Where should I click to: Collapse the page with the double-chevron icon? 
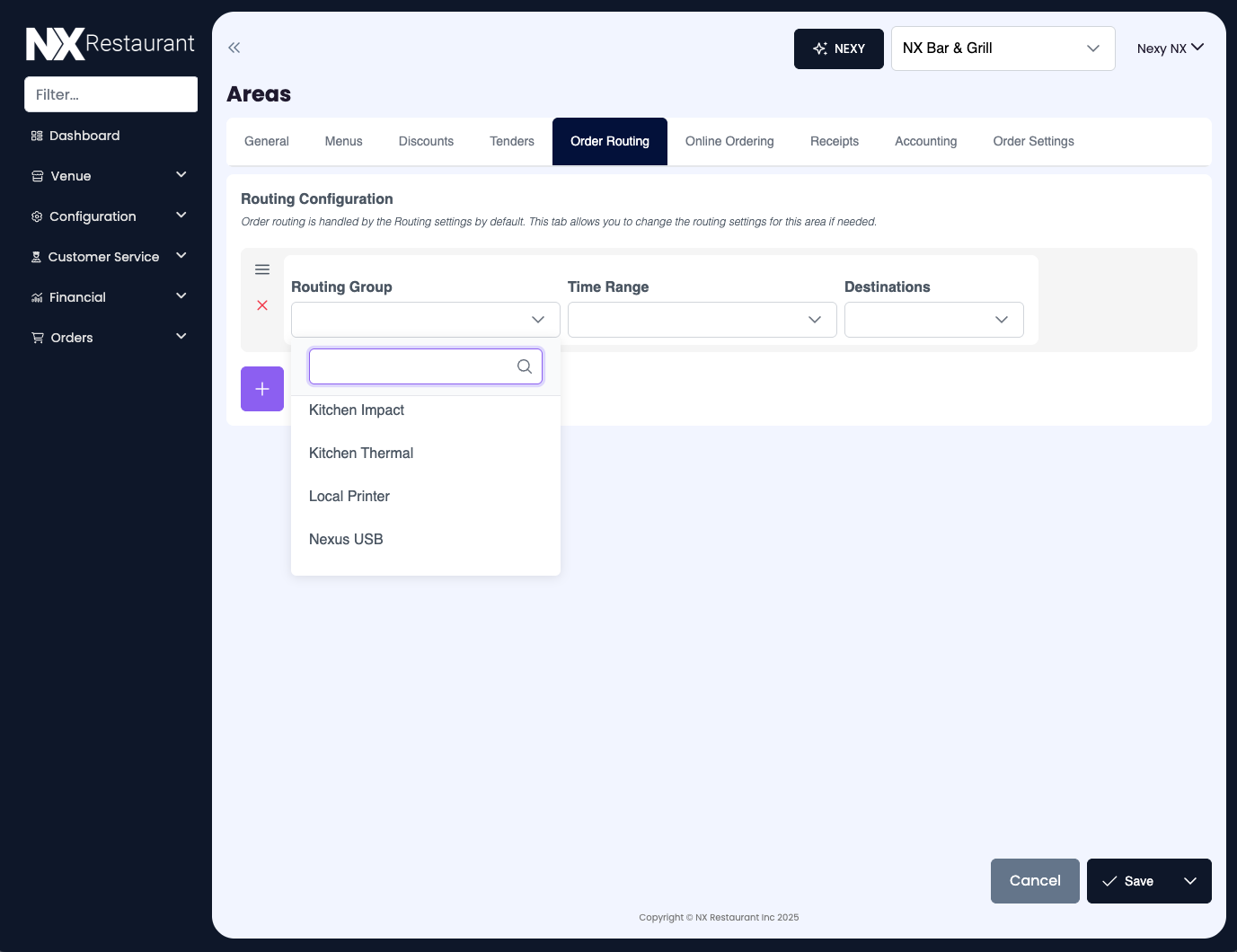pos(234,48)
